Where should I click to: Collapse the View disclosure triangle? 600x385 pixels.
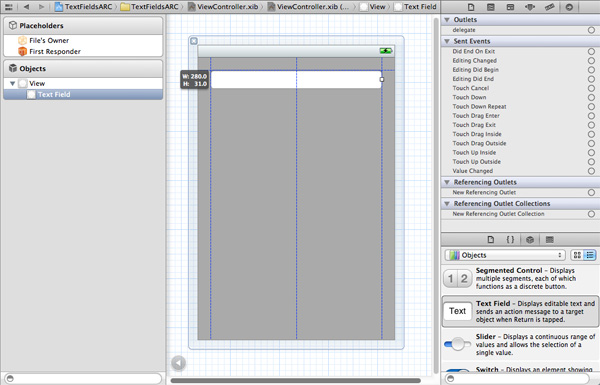tap(12, 83)
